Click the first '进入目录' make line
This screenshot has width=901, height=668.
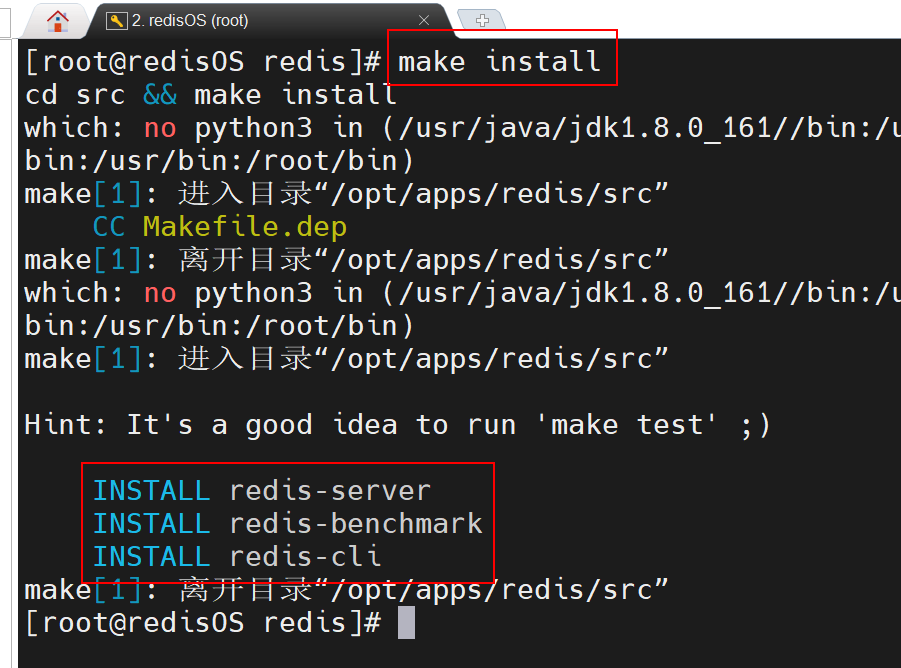point(346,194)
